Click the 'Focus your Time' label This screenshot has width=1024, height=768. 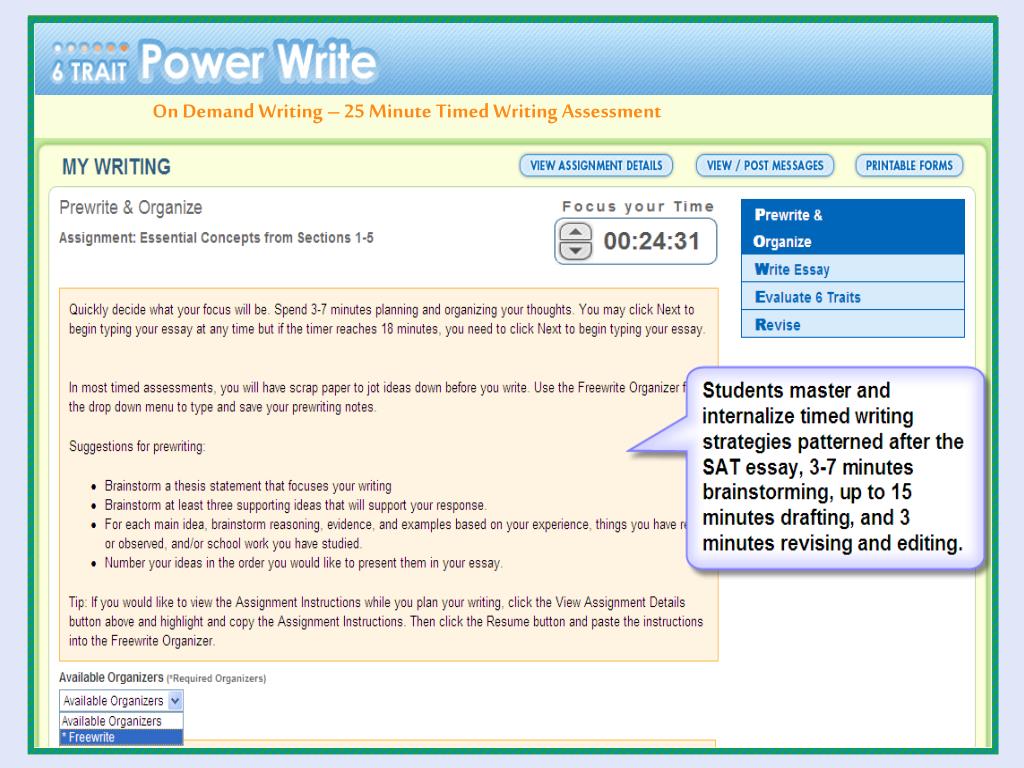tap(638, 206)
